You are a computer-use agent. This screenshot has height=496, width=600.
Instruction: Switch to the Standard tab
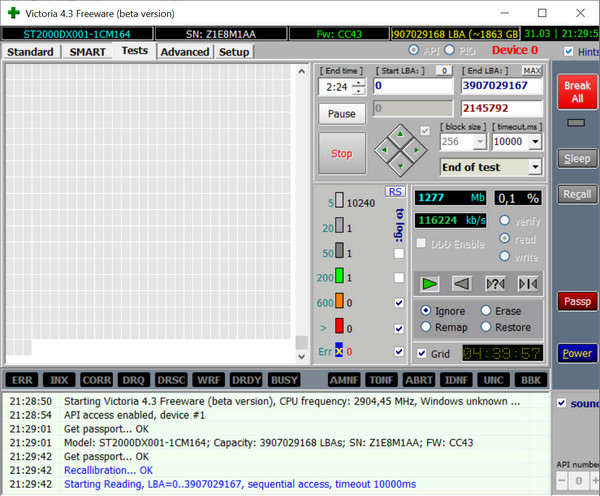point(30,52)
